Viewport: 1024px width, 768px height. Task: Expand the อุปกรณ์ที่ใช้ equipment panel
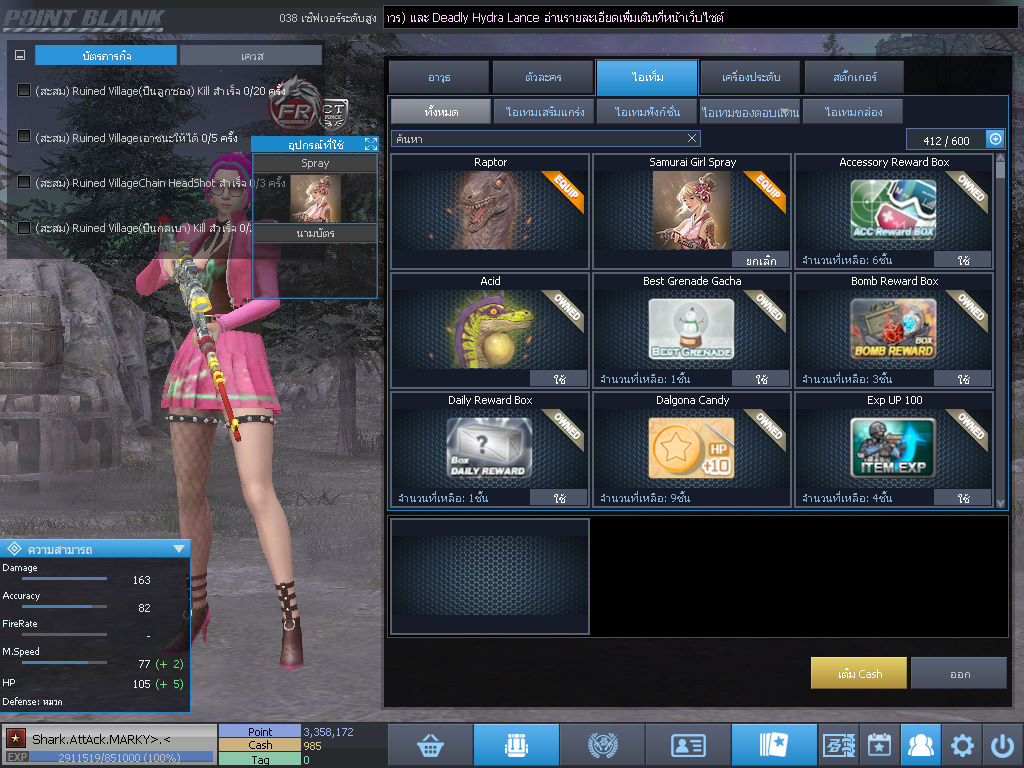371,144
